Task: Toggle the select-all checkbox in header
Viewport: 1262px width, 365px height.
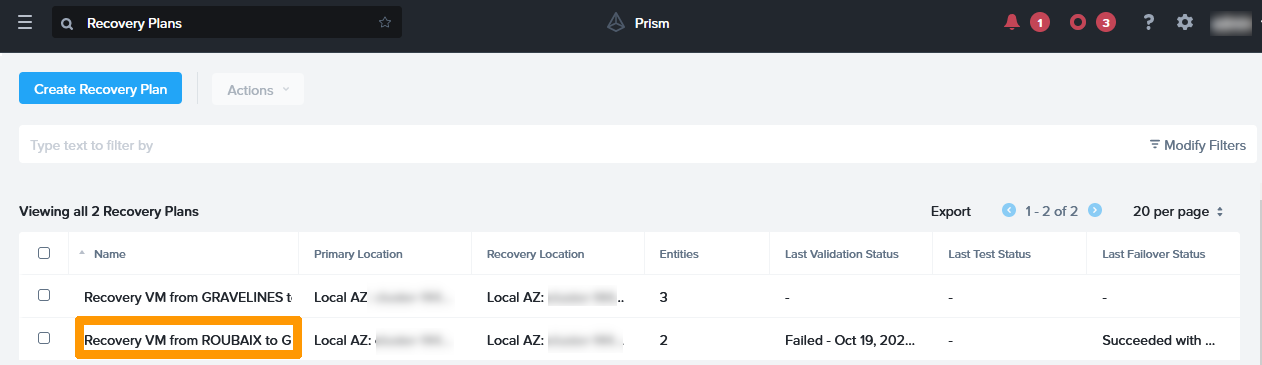Action: click(x=44, y=253)
